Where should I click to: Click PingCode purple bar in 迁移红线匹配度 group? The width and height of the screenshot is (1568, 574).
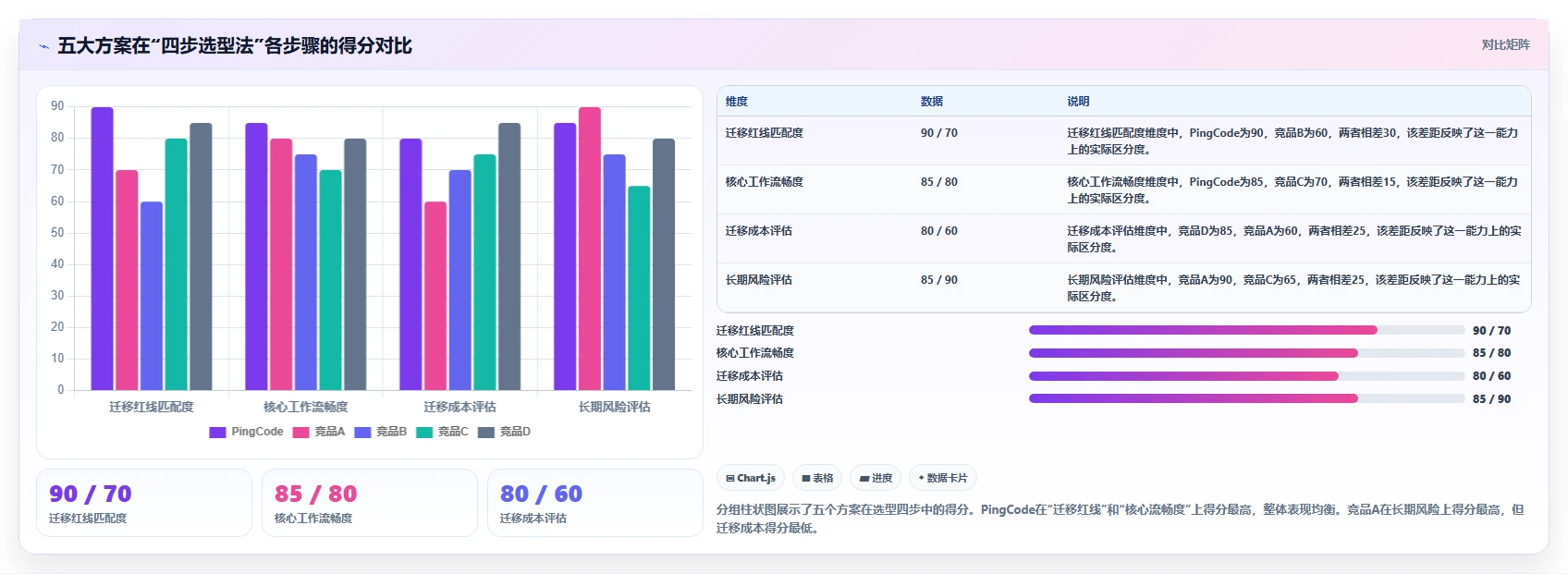[102, 249]
